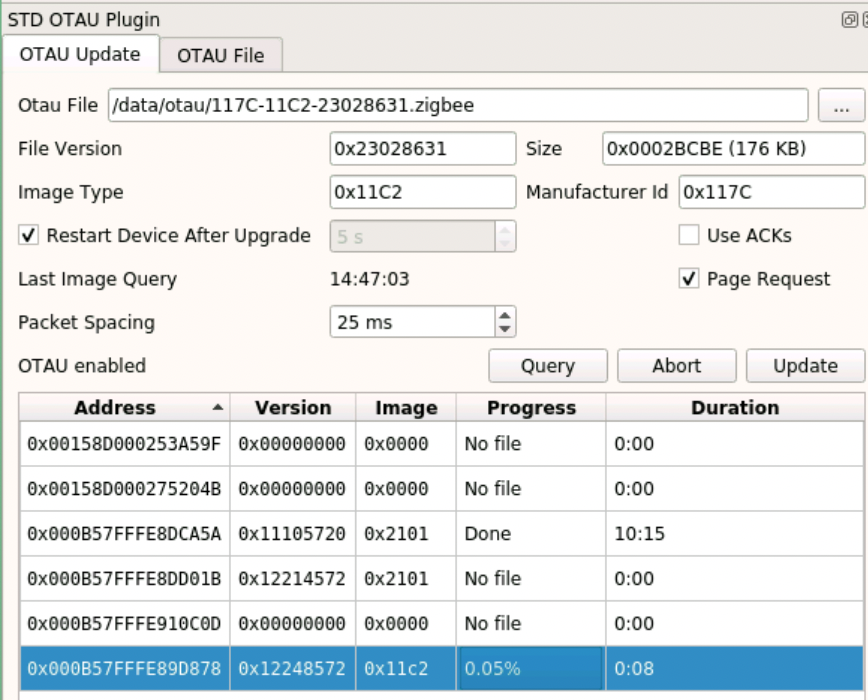Click the 0.05% progress cell

[x=531, y=668]
